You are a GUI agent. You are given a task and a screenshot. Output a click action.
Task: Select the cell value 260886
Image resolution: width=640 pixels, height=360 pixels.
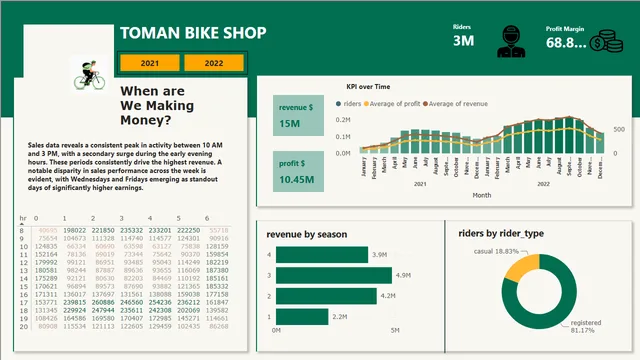click(103, 302)
